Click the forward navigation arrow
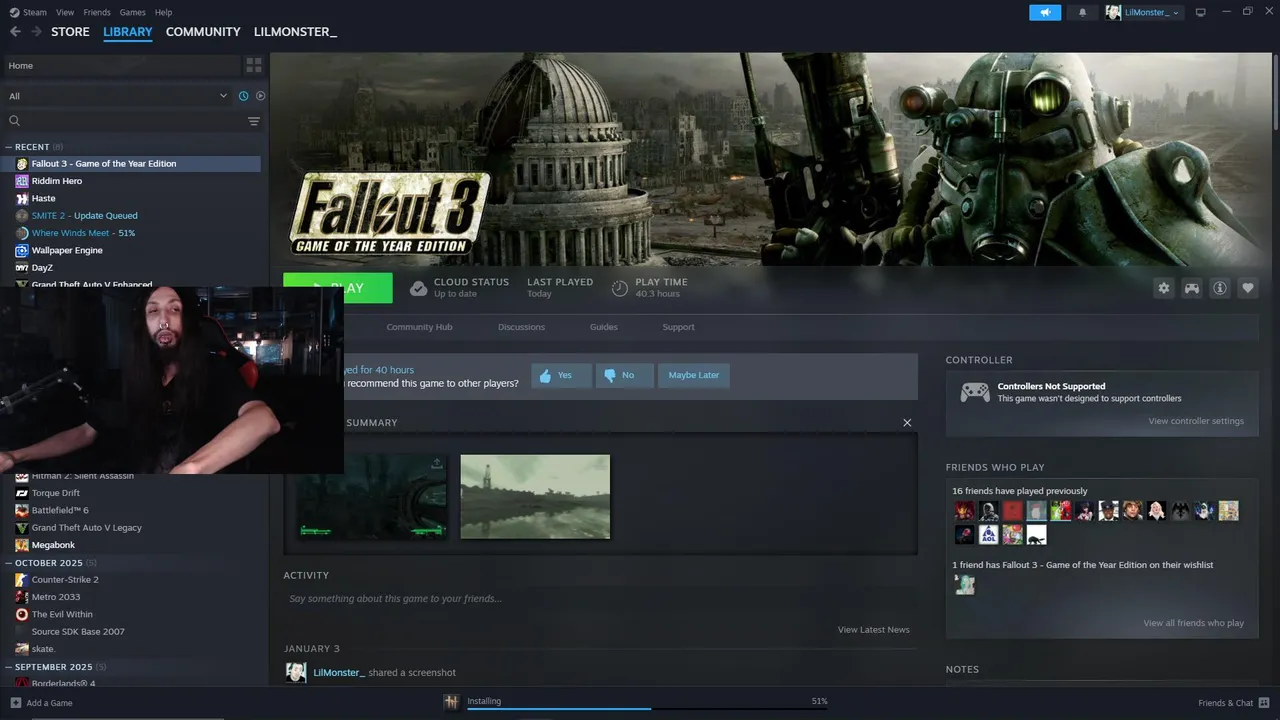 coord(36,32)
